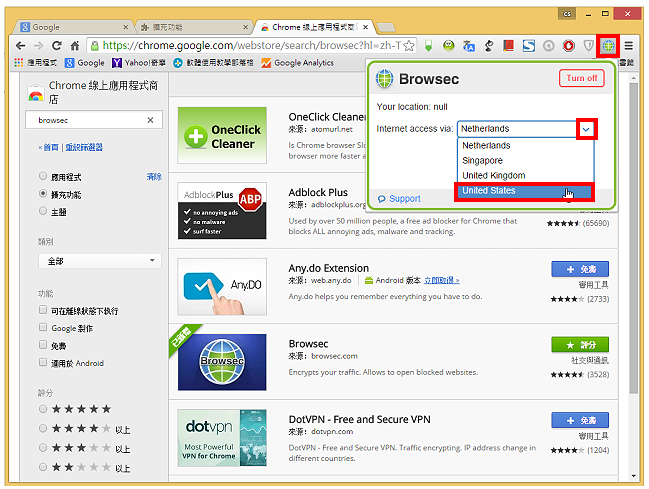This screenshot has height=489, width=649.
Task: Expand the Internet access via dropdown arrow
Action: point(586,129)
